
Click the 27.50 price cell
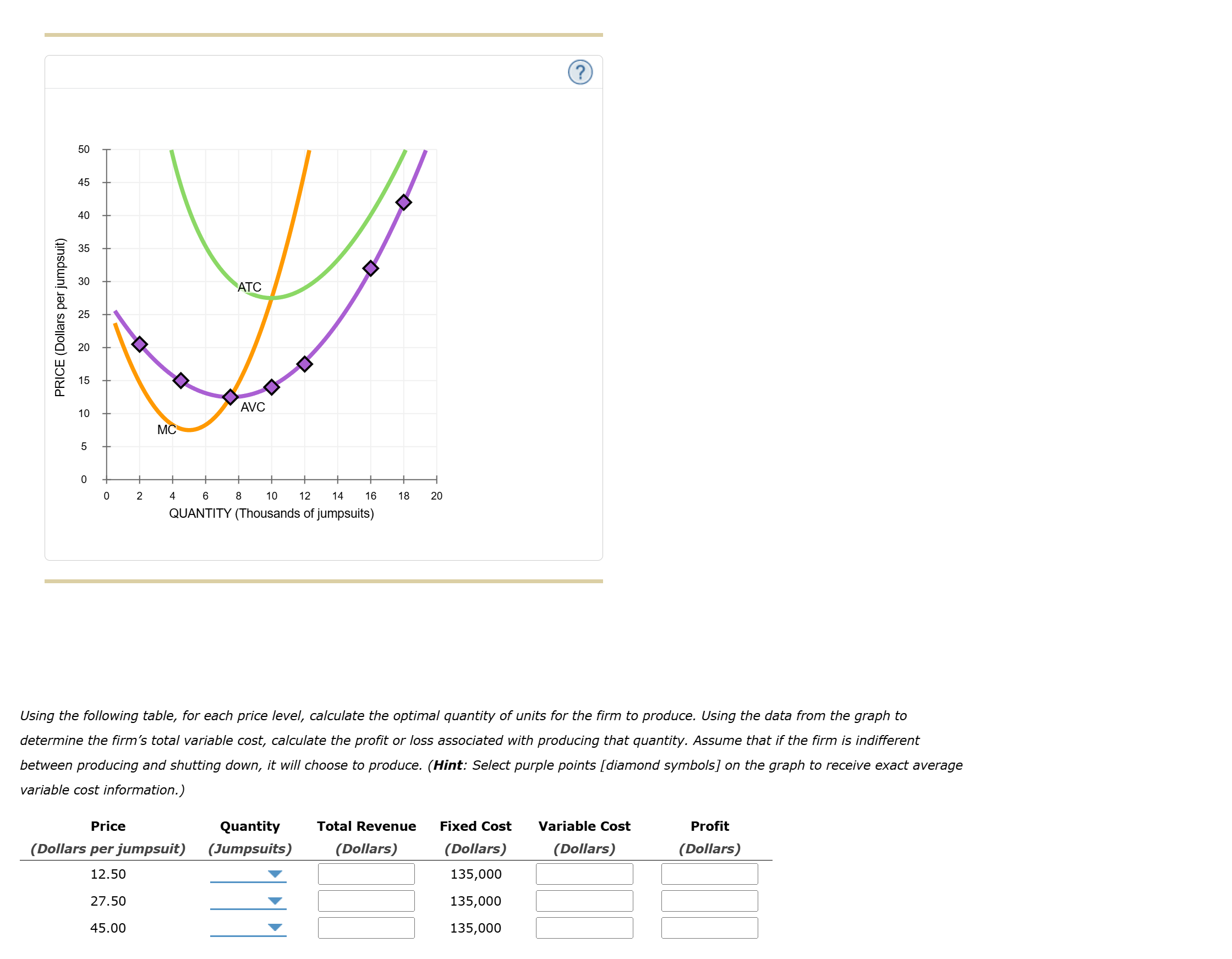pos(108,901)
